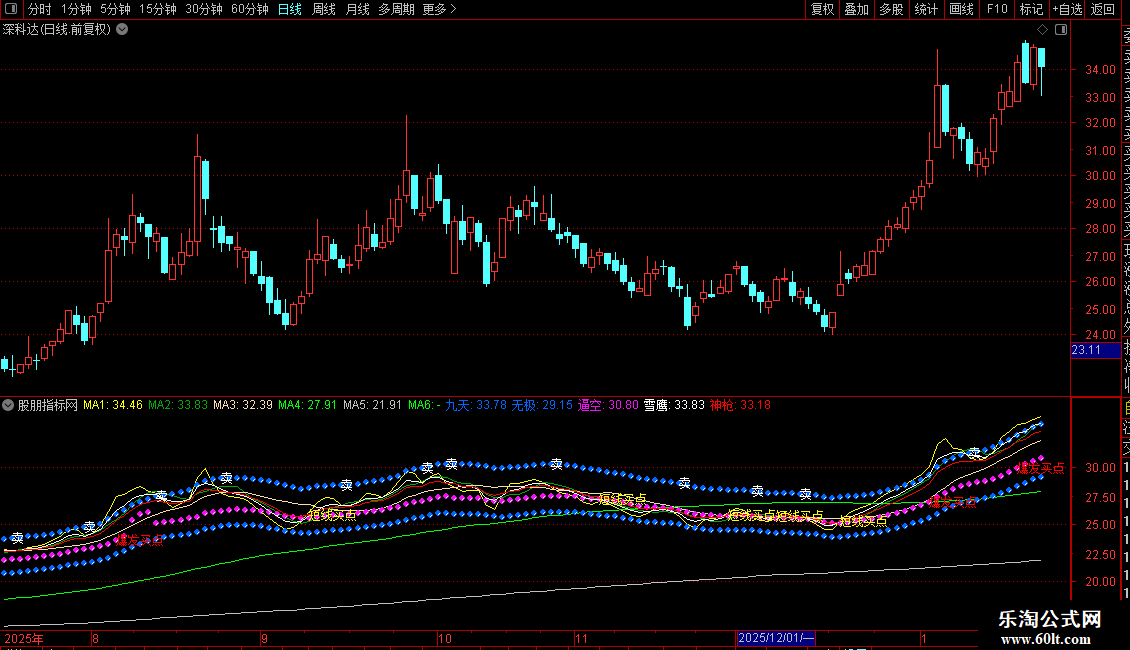Screen dimensions: 1130x650
Task: Toggle the right info panel icon
Action: [1061, 30]
